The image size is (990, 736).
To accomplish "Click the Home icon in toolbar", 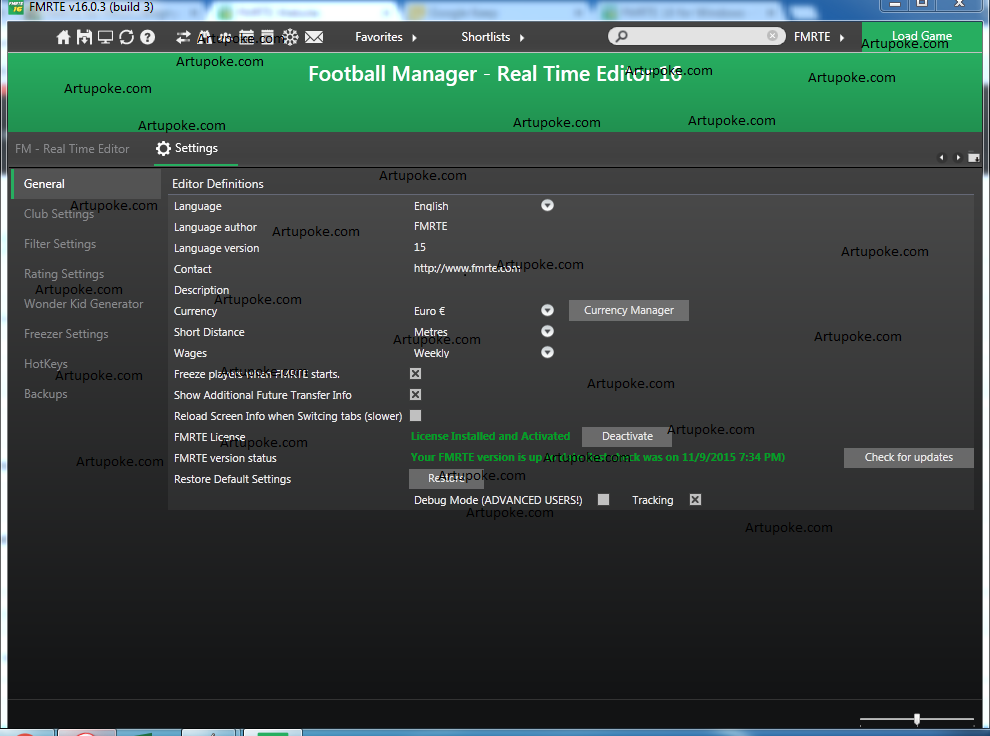I will [x=64, y=37].
